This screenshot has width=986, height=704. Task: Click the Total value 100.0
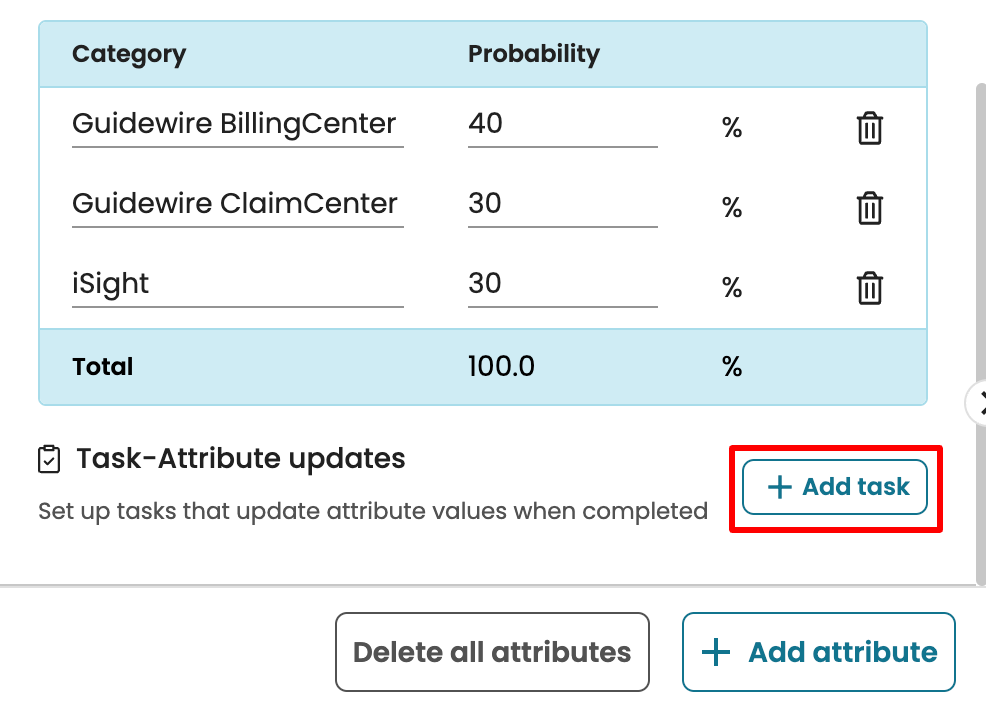pyautogui.click(x=501, y=367)
